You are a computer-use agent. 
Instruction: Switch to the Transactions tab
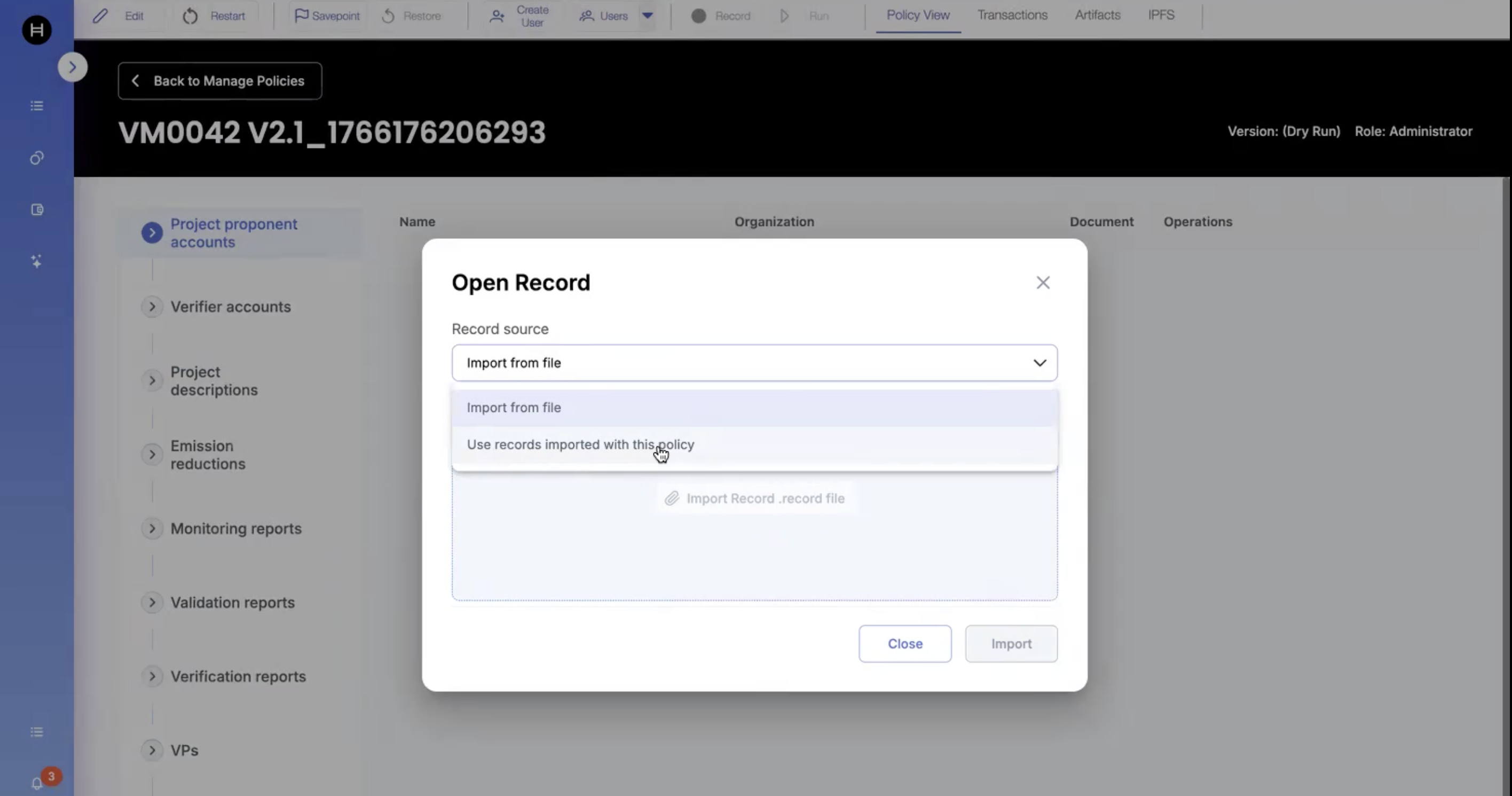click(1012, 15)
